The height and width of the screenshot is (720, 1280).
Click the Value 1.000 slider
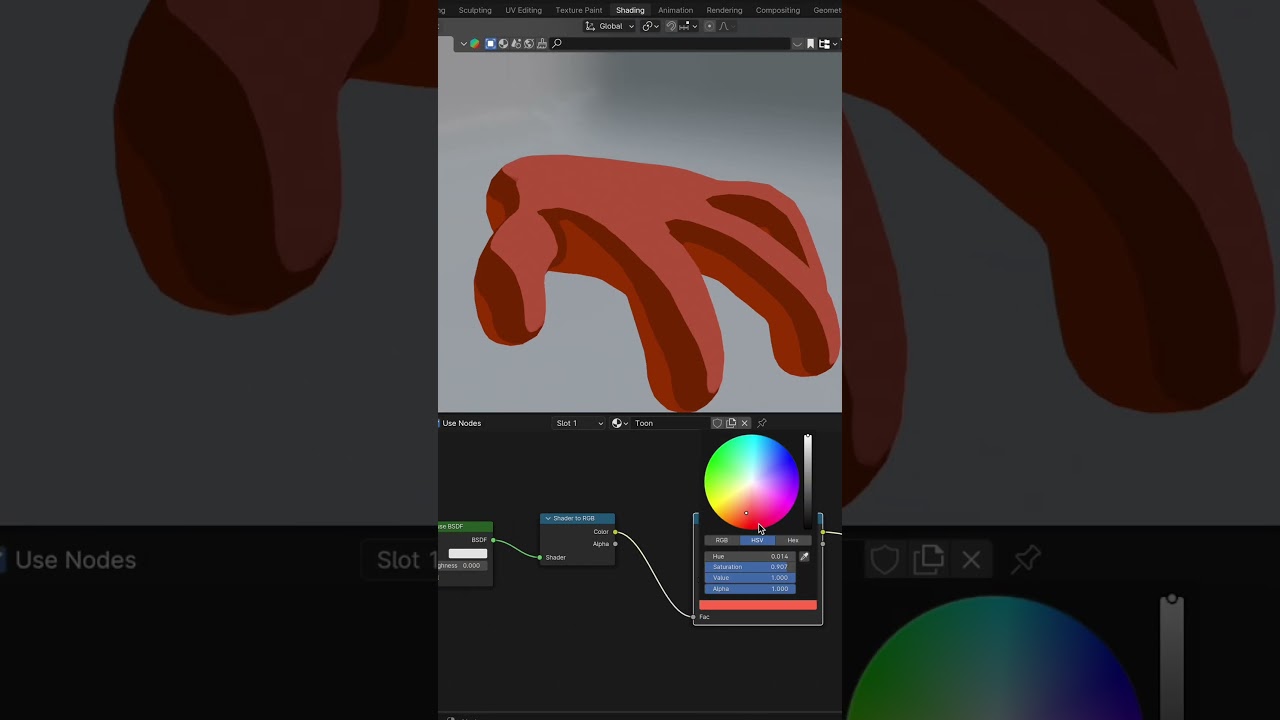tap(750, 578)
